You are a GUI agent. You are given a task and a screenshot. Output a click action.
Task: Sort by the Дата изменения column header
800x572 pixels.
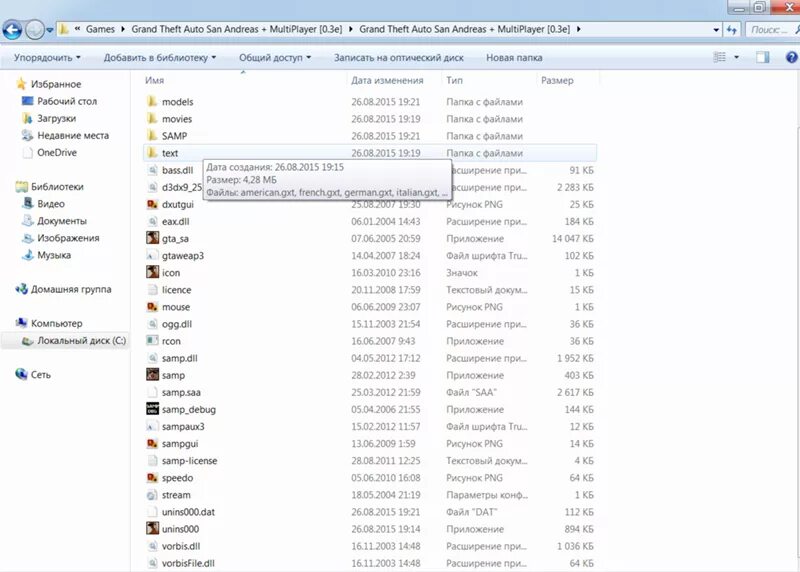point(387,80)
